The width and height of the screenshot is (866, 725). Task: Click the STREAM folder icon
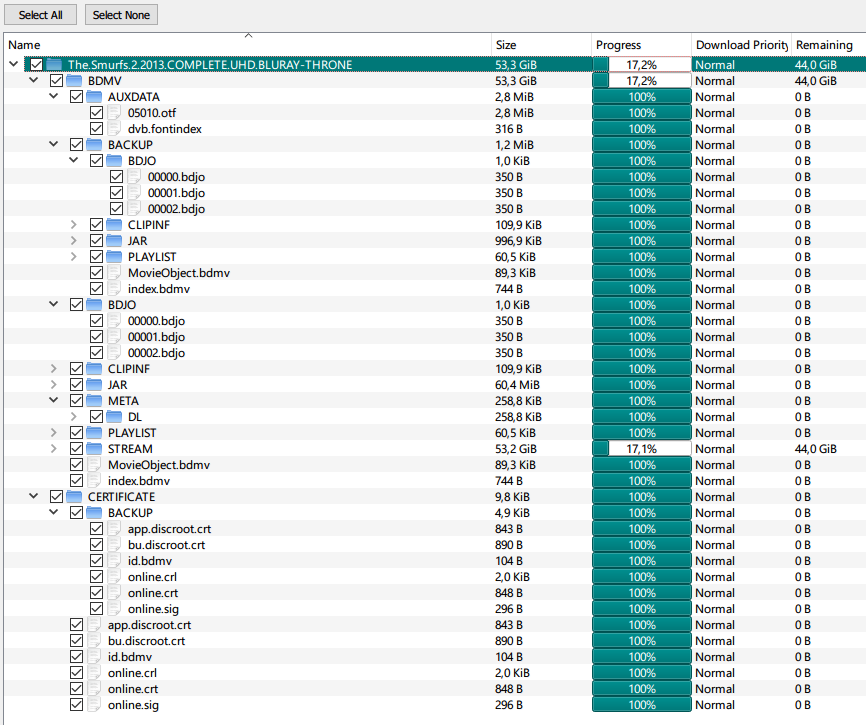point(93,449)
